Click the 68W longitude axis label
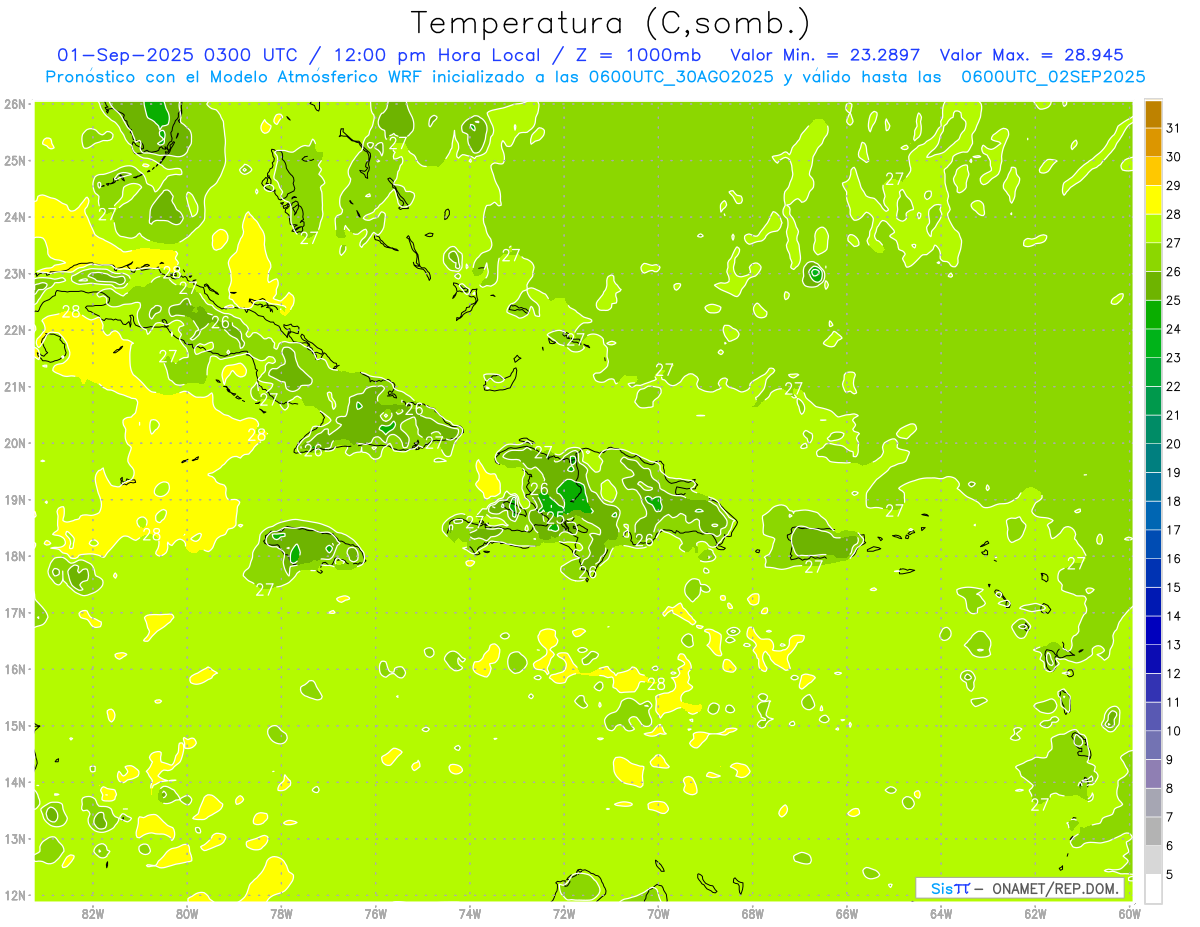The height and width of the screenshot is (927, 1200). tap(752, 913)
